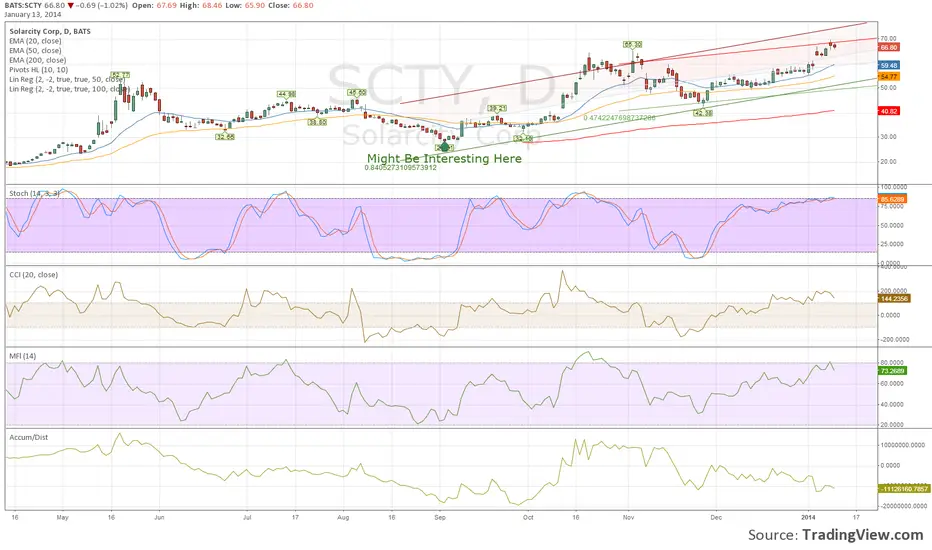The height and width of the screenshot is (550, 932).
Task: Click the 65.30 pivot high label
Action: 632,44
